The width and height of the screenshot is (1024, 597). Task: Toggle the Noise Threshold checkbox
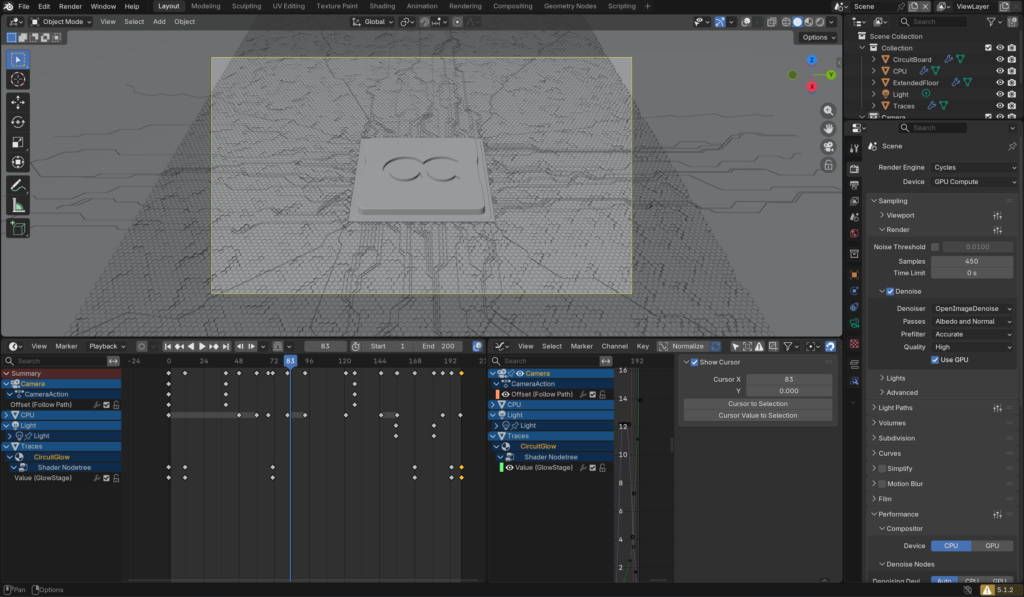click(x=935, y=247)
